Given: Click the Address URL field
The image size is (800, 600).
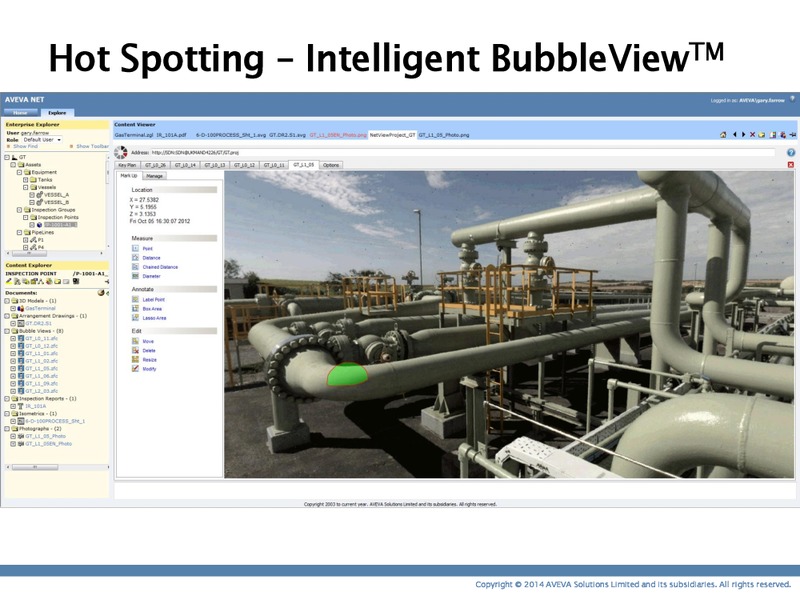Looking at the screenshot, I should pyautogui.click(x=462, y=152).
